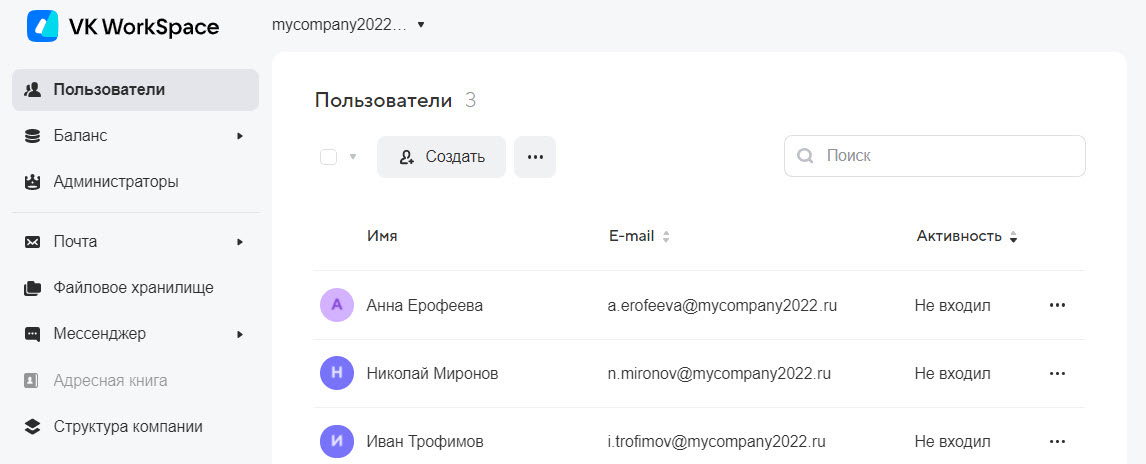Click the Пользователи 3 page heading
Image resolution: width=1146 pixels, height=464 pixels.
395,100
